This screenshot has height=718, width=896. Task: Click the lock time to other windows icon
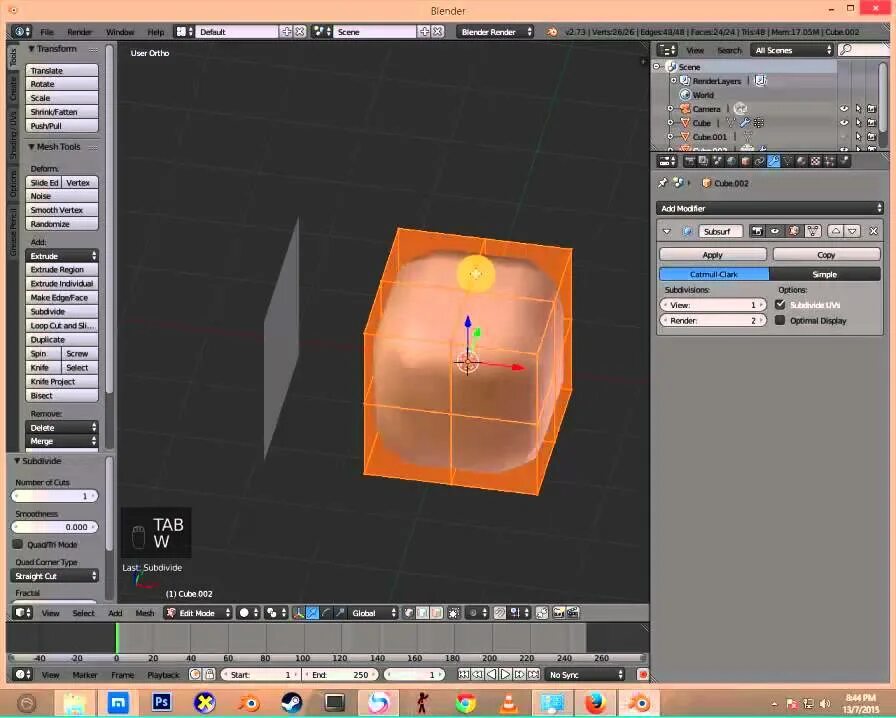(x=209, y=675)
